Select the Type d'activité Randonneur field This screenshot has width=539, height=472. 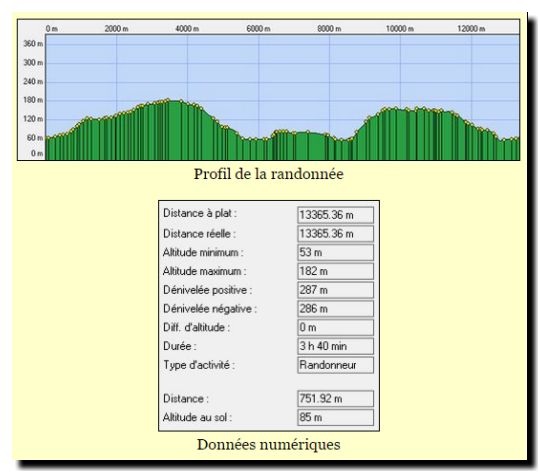(x=335, y=365)
